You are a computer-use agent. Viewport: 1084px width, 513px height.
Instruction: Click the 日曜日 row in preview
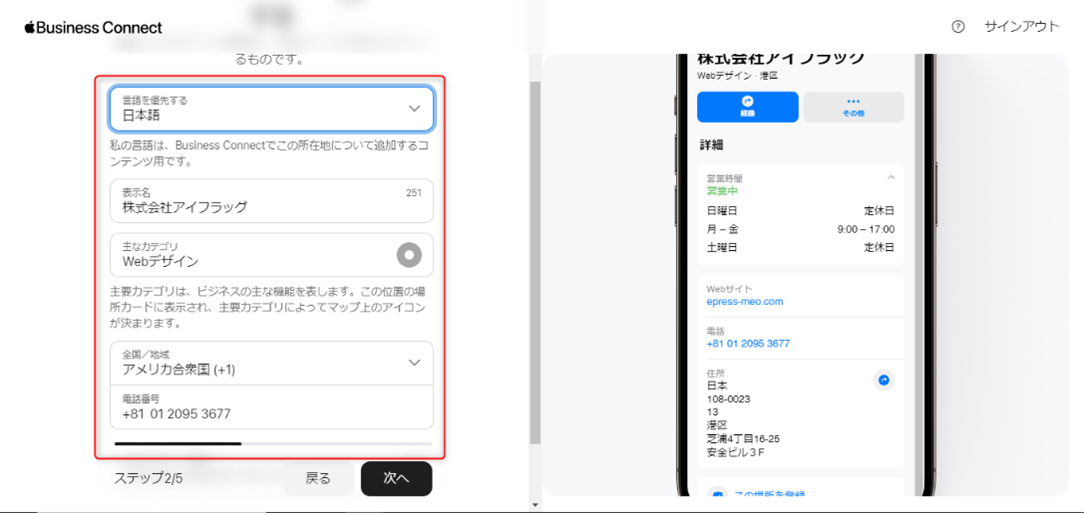801,210
